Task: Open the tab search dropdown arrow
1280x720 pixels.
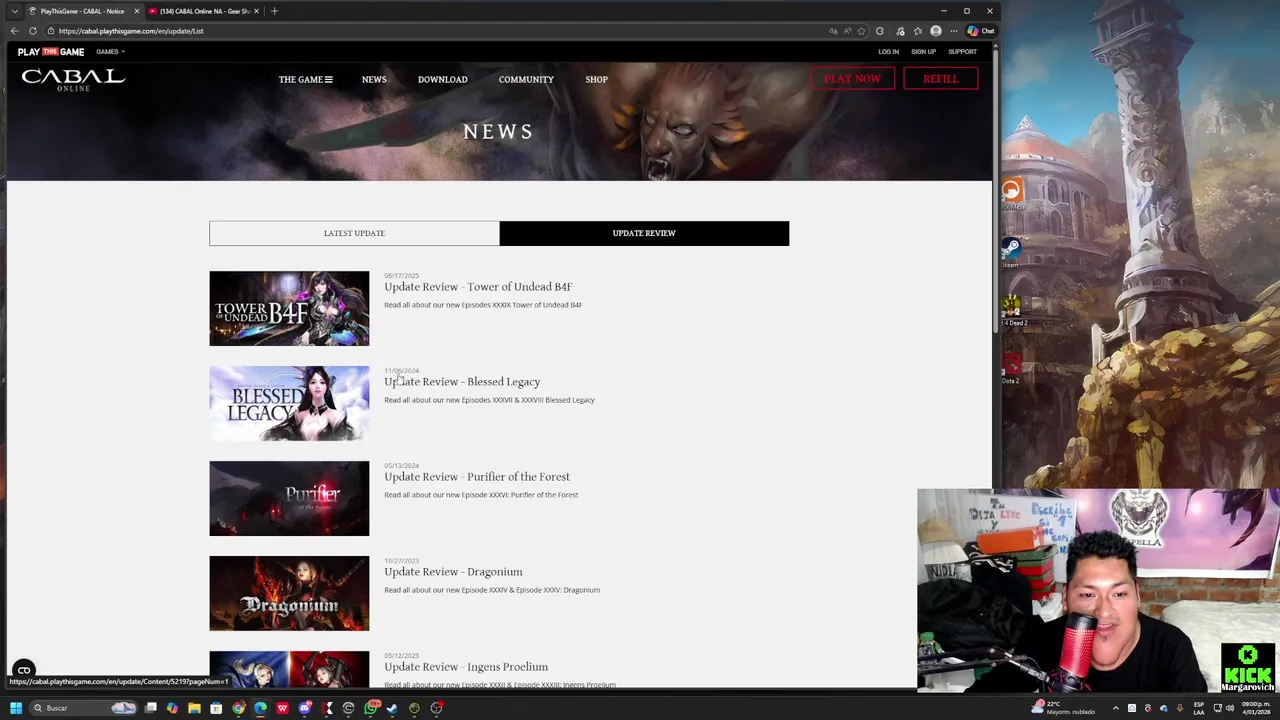Action: click(x=14, y=11)
